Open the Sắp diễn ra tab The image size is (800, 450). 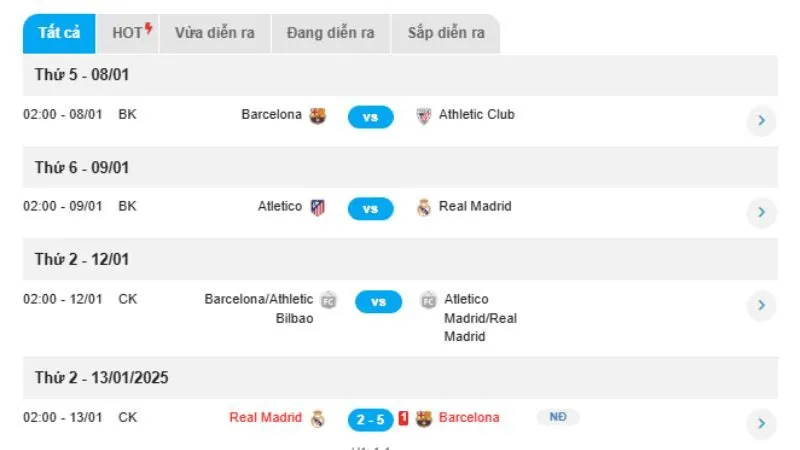tap(446, 33)
